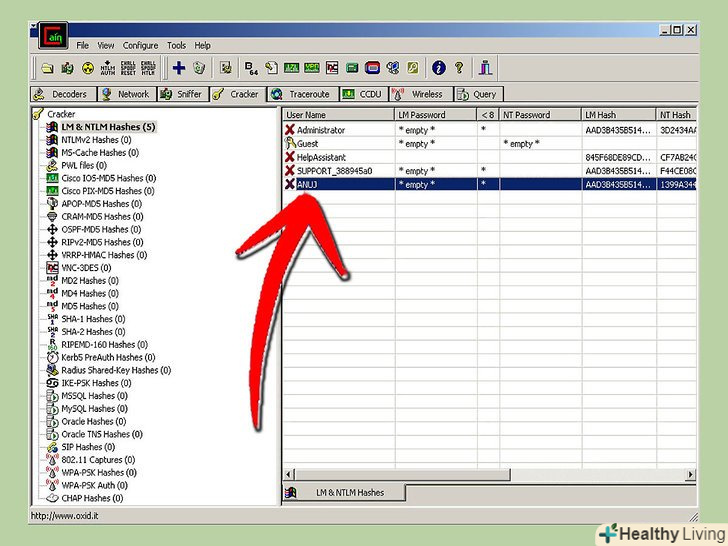Click the blue info About icon
Screen dimensions: 728x546
point(438,68)
